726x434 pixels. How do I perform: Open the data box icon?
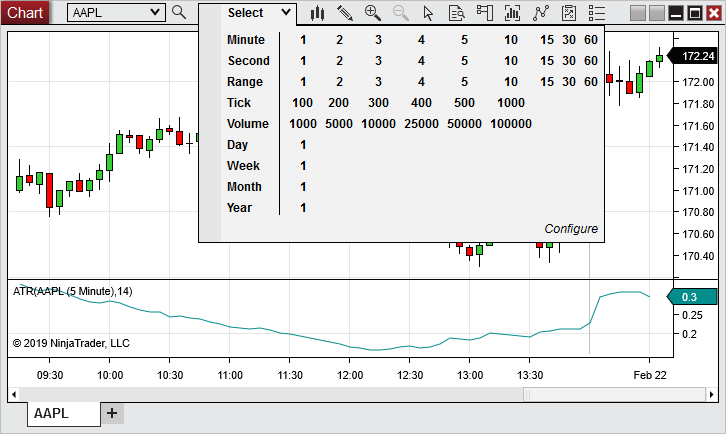click(x=456, y=13)
